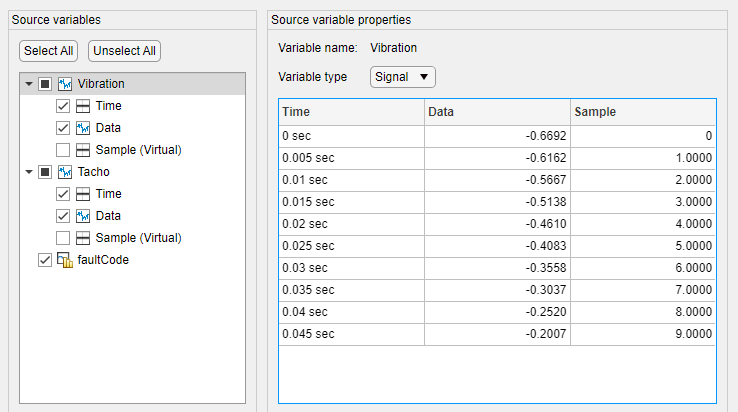Viewport: 738px width, 412px height.
Task: Click the faultCode condition variable icon
Action: click(65, 260)
